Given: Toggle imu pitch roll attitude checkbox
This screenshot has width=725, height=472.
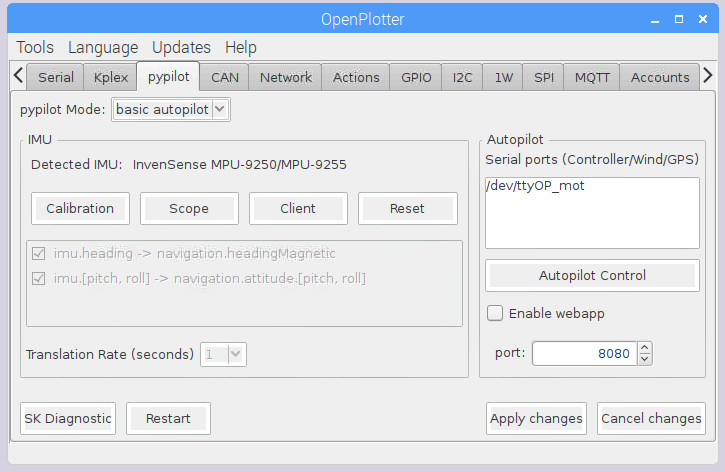Looking at the screenshot, I should click(39, 279).
